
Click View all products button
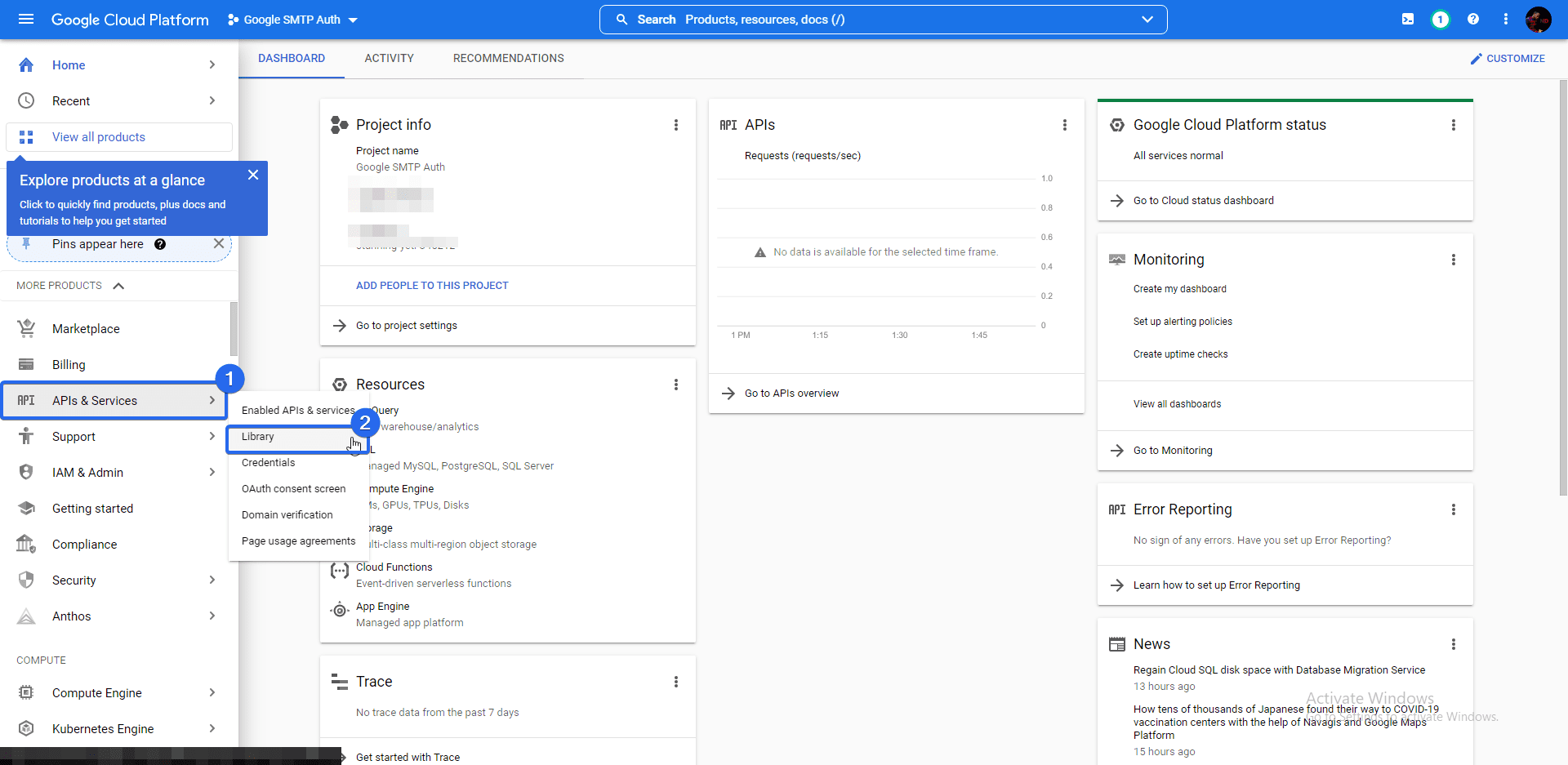tap(119, 137)
